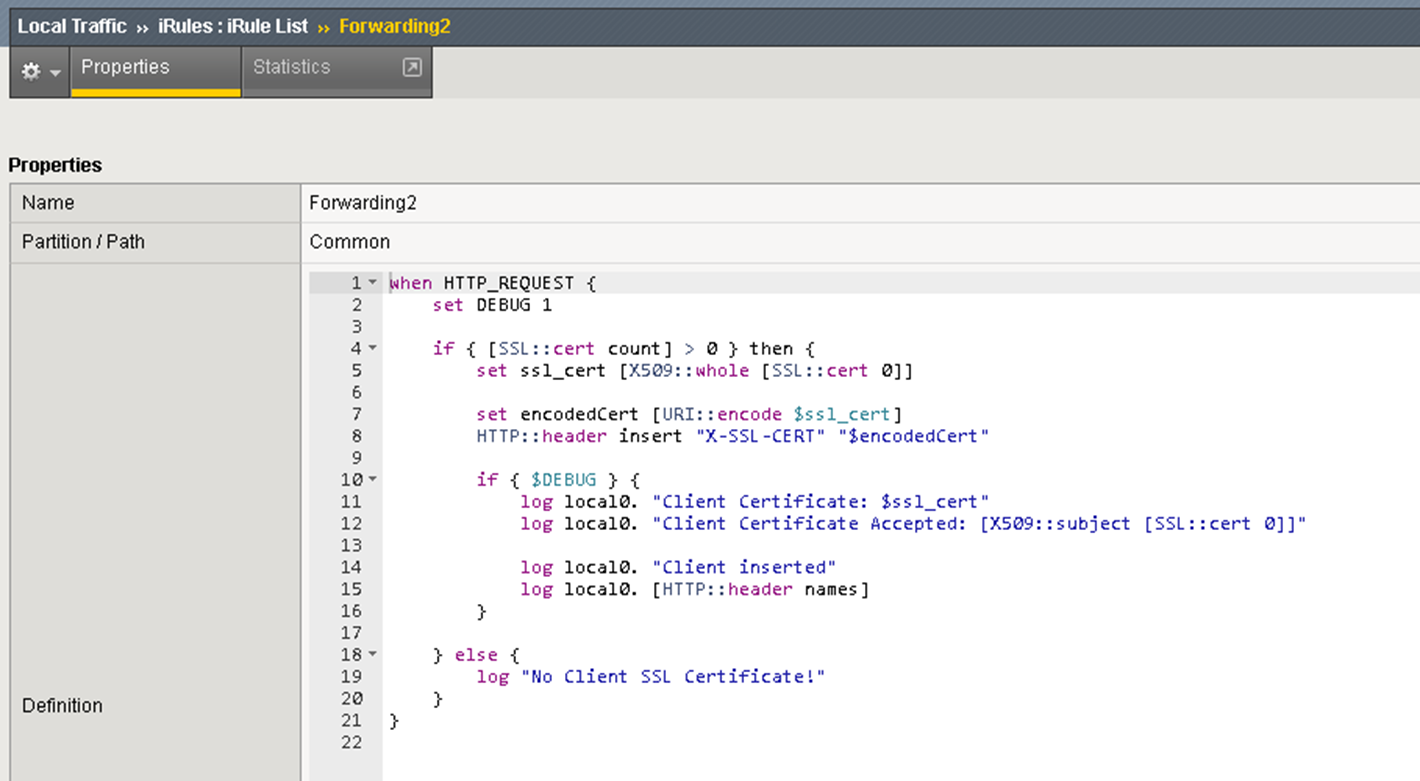This screenshot has height=781, width=1420.
Task: Click the HTTP::header insert code line
Action: click(732, 436)
